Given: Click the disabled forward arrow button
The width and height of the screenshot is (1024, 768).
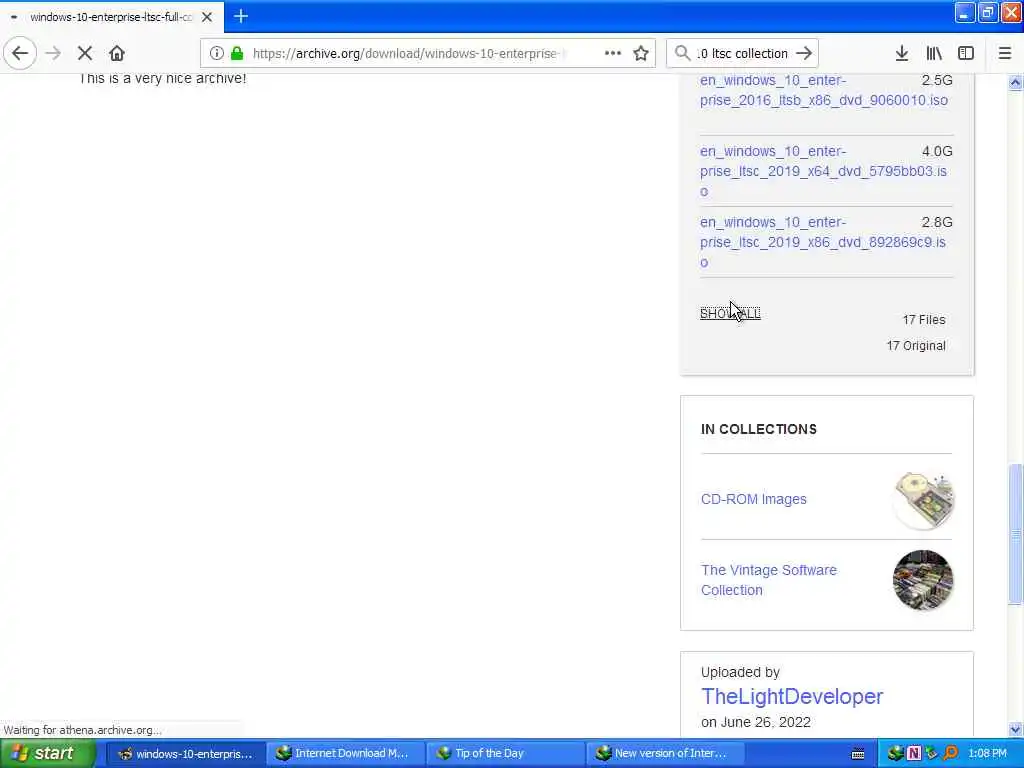Looking at the screenshot, I should click(x=54, y=53).
